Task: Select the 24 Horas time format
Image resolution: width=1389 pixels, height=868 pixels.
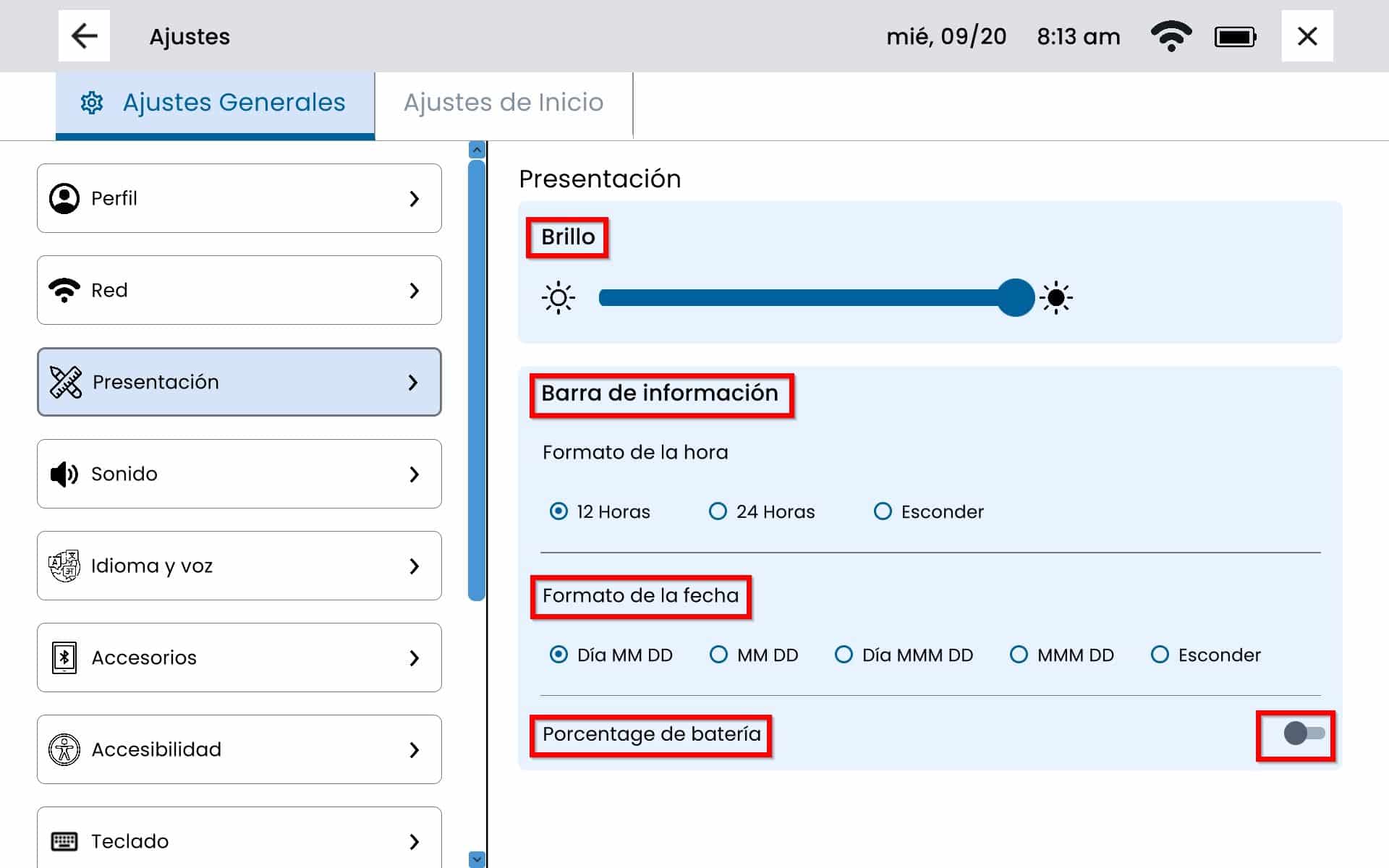Action: coord(718,511)
